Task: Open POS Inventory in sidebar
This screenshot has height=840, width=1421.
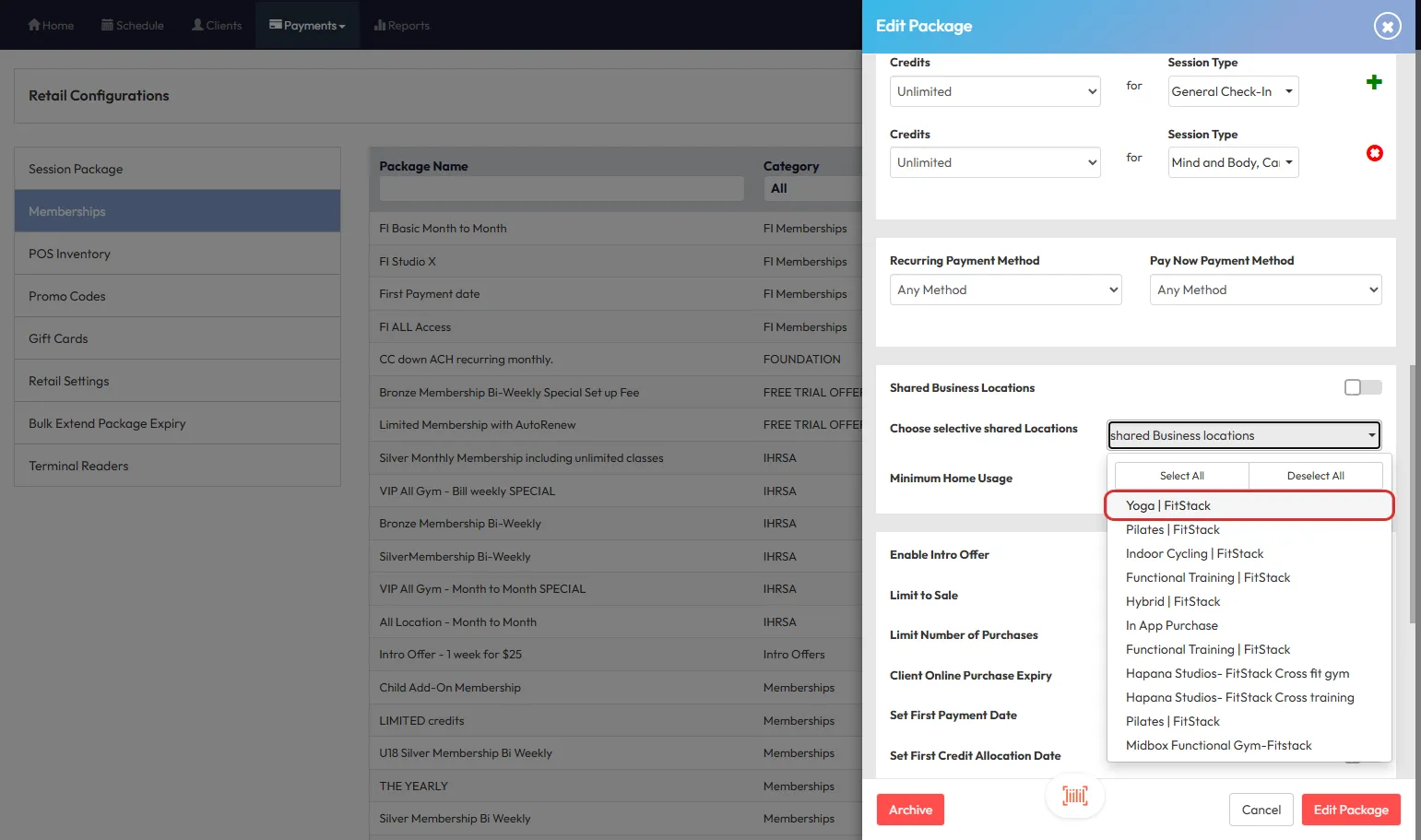Action: tap(69, 254)
